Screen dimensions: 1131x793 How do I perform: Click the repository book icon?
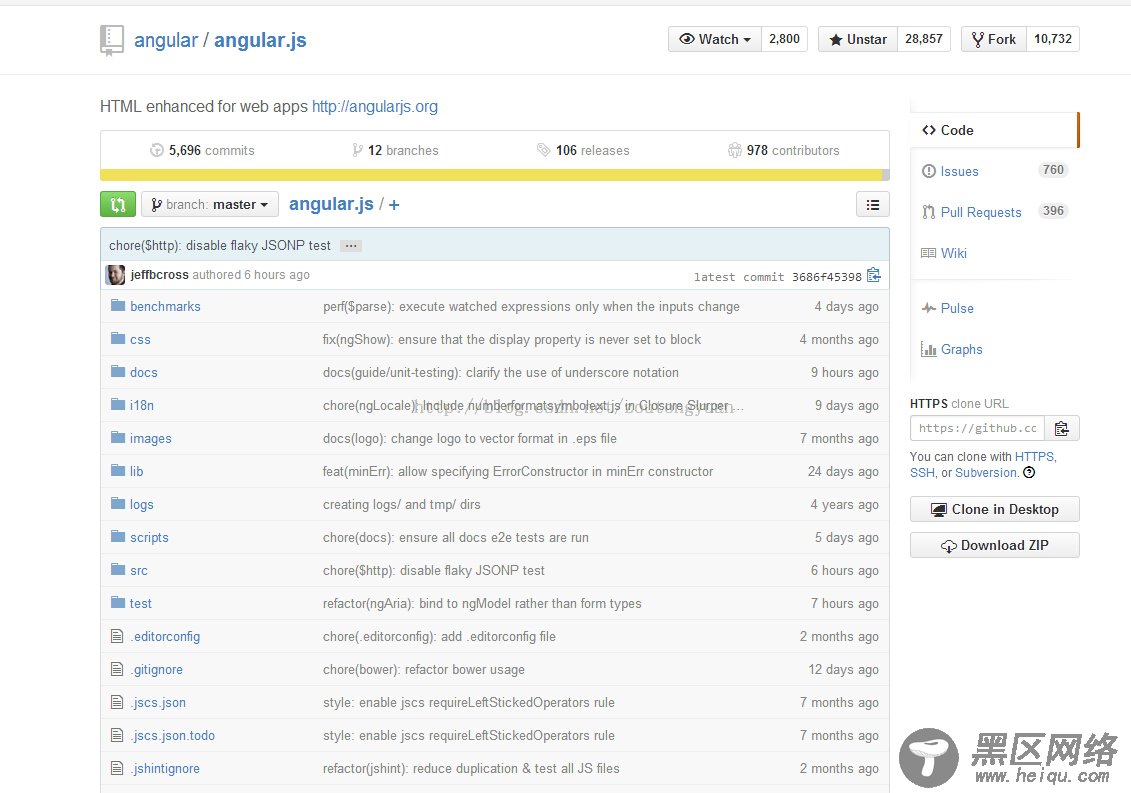point(112,40)
